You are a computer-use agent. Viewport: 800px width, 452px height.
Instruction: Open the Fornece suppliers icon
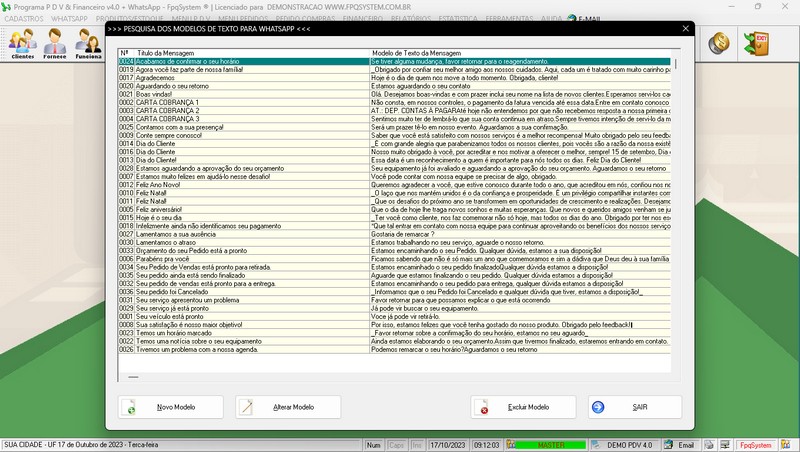coord(55,44)
